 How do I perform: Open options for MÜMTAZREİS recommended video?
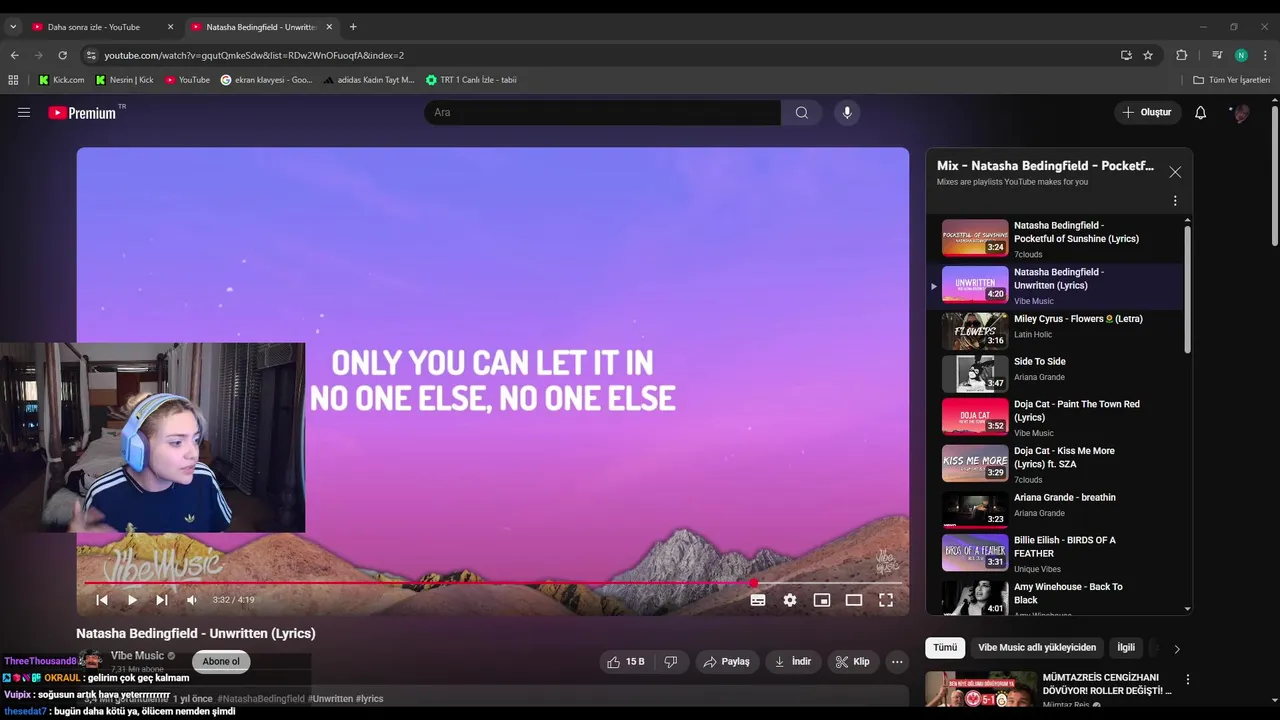1187,679
